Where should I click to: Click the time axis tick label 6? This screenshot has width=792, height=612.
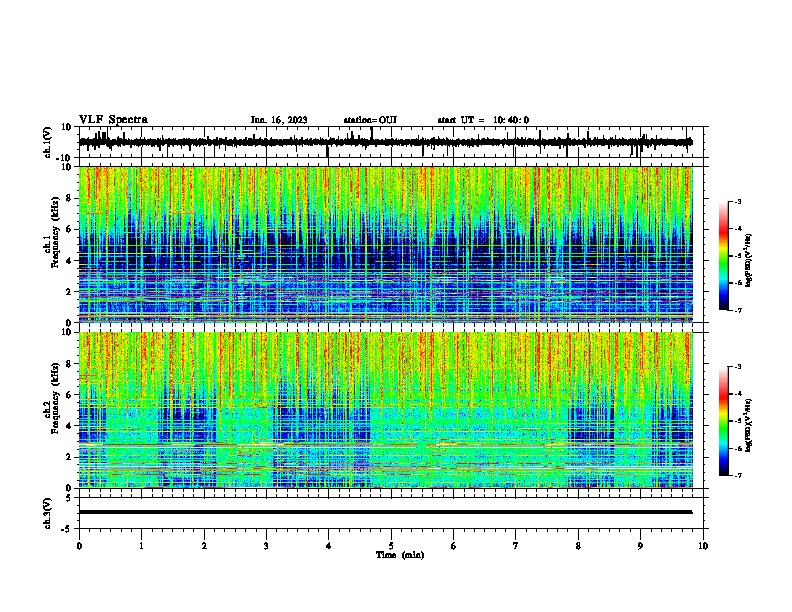454,546
